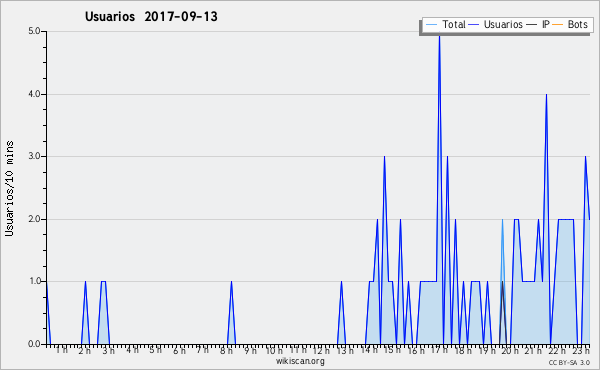Click the dark IP legend line
The width and height of the screenshot is (600, 370).
(x=532, y=25)
